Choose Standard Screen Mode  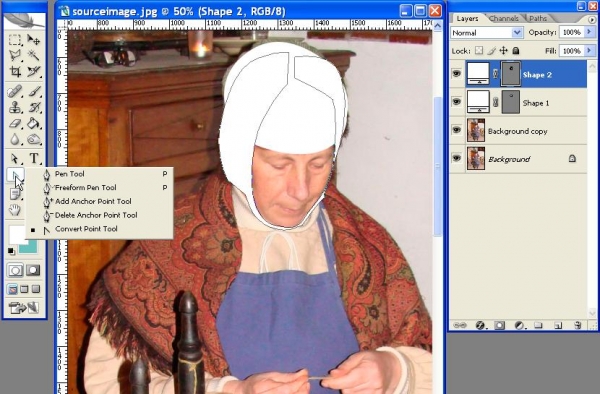[13, 289]
